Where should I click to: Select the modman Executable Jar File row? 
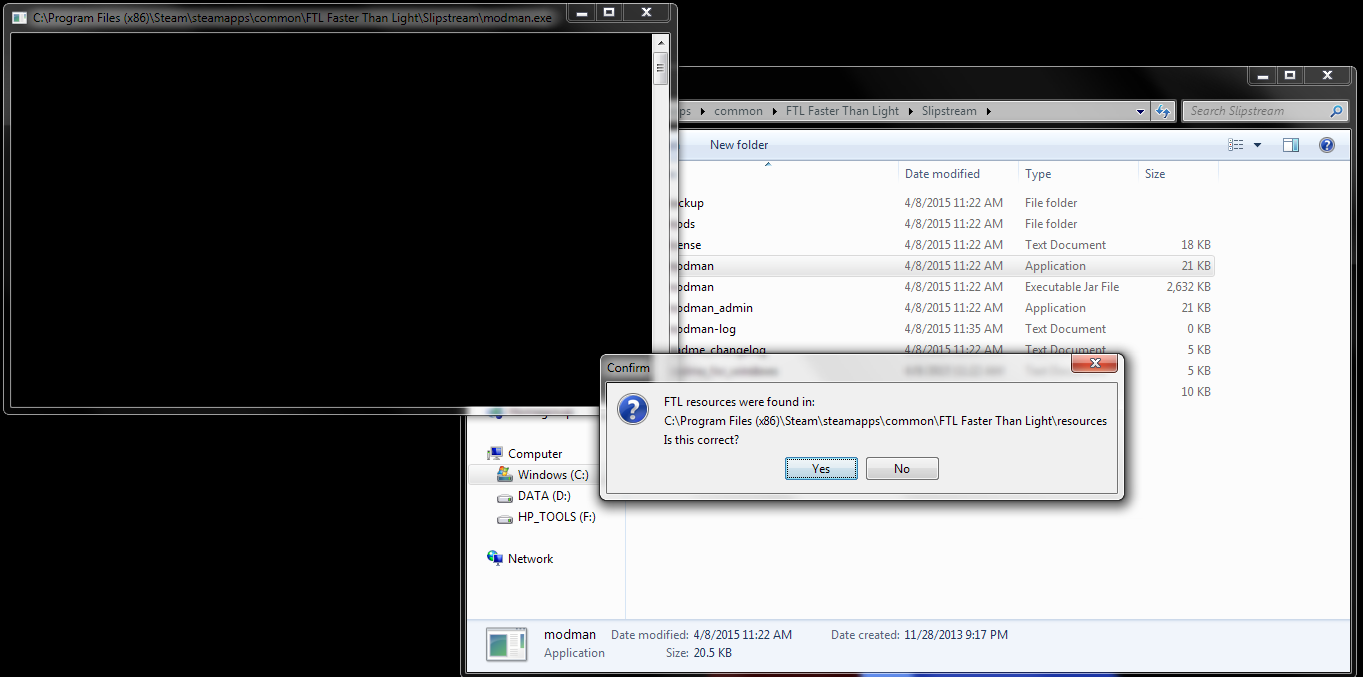point(945,287)
